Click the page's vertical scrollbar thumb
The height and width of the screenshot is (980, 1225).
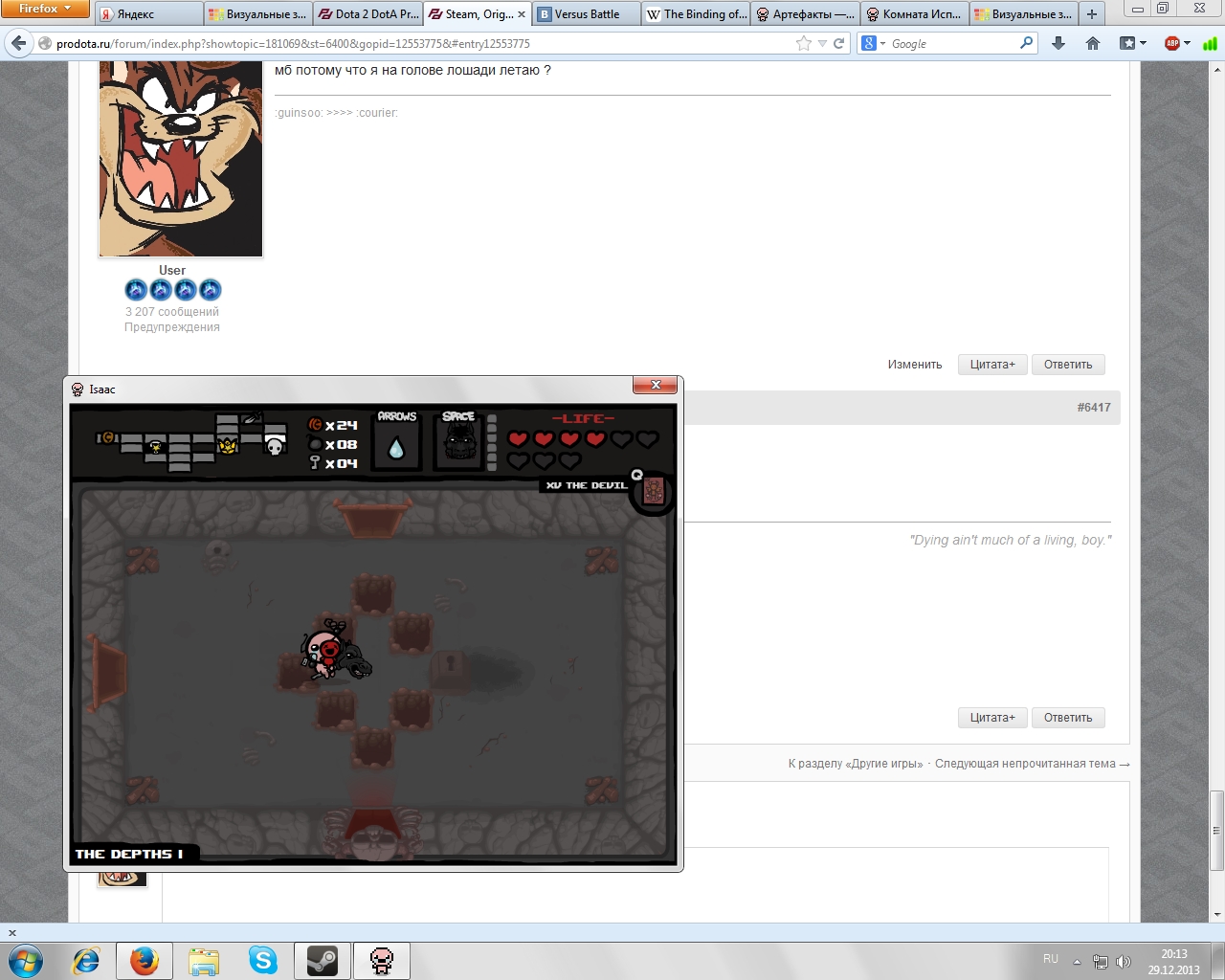tap(1216, 830)
